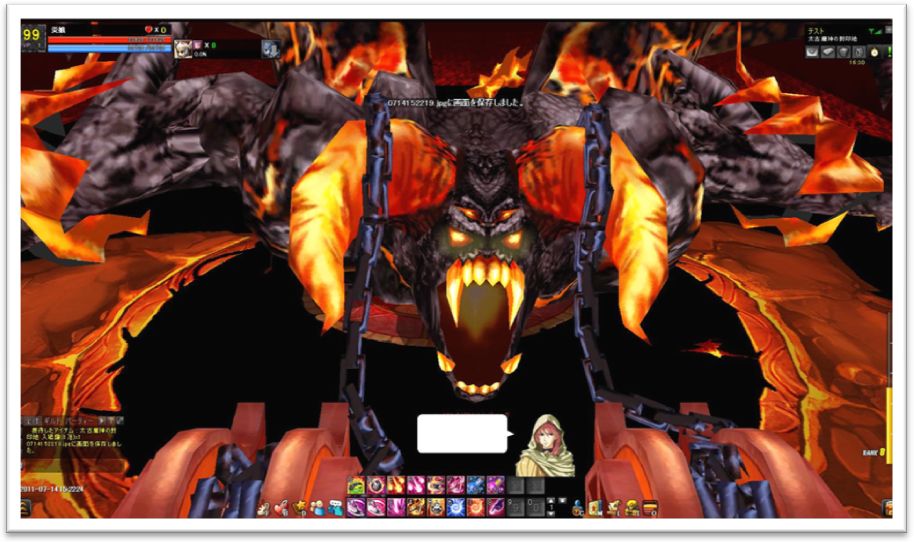Click the blue MP bar
This screenshot has height=542, width=915.
point(109,48)
